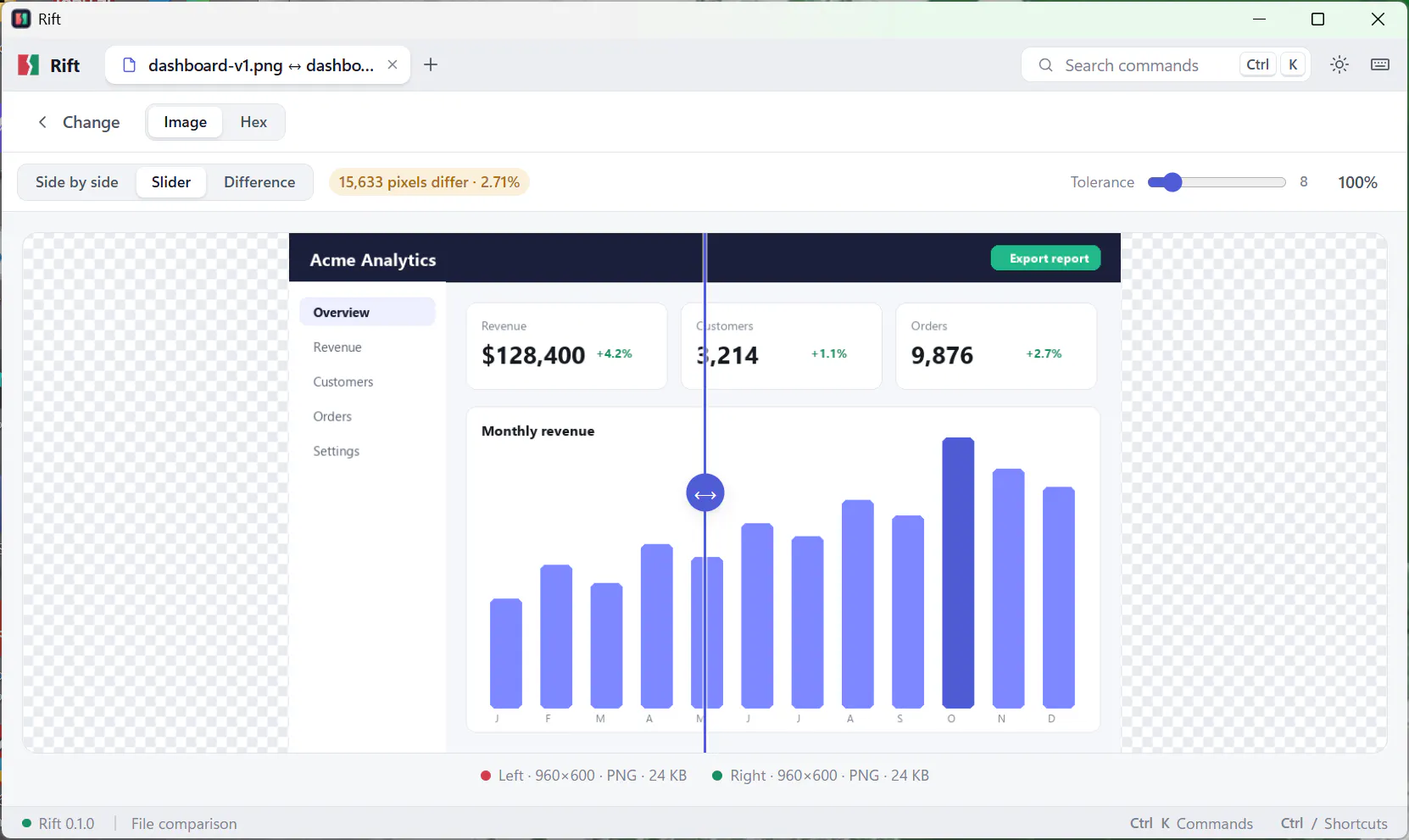Viewport: 1409px width, 840px height.
Task: Maximize the Rift window
Action: click(1317, 19)
